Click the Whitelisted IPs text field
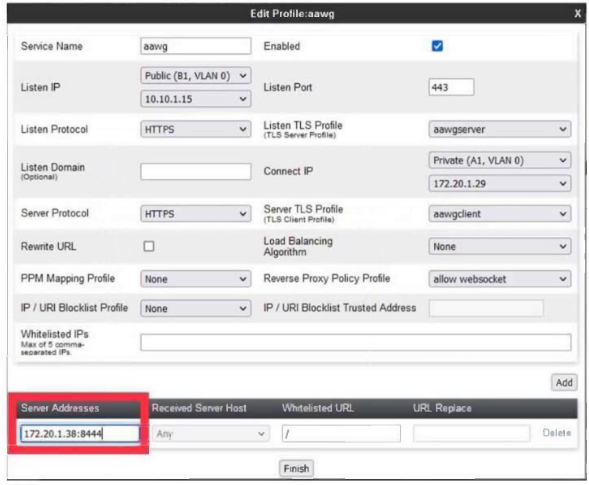Image resolution: width=589 pixels, height=485 pixels. 356,342
